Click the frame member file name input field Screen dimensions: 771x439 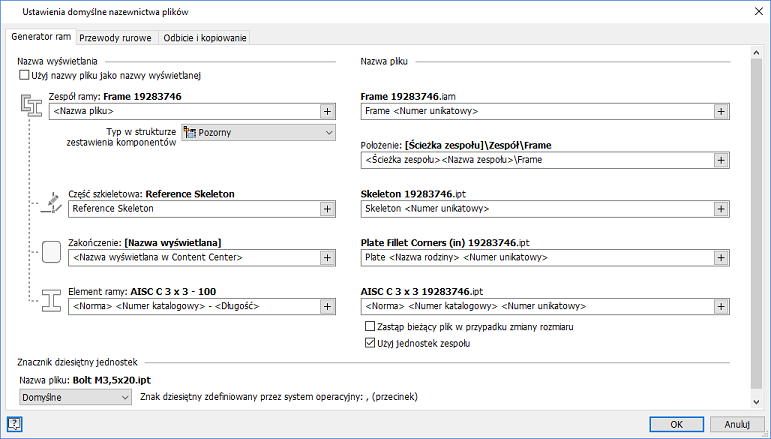[x=535, y=305]
